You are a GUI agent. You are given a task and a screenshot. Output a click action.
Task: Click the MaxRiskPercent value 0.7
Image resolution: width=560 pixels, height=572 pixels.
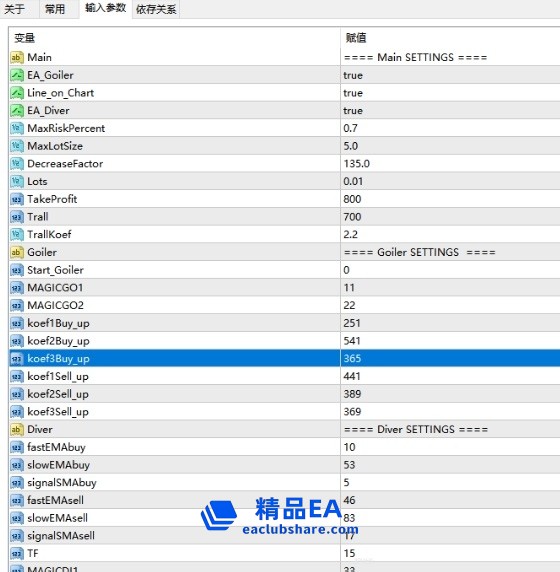point(350,128)
